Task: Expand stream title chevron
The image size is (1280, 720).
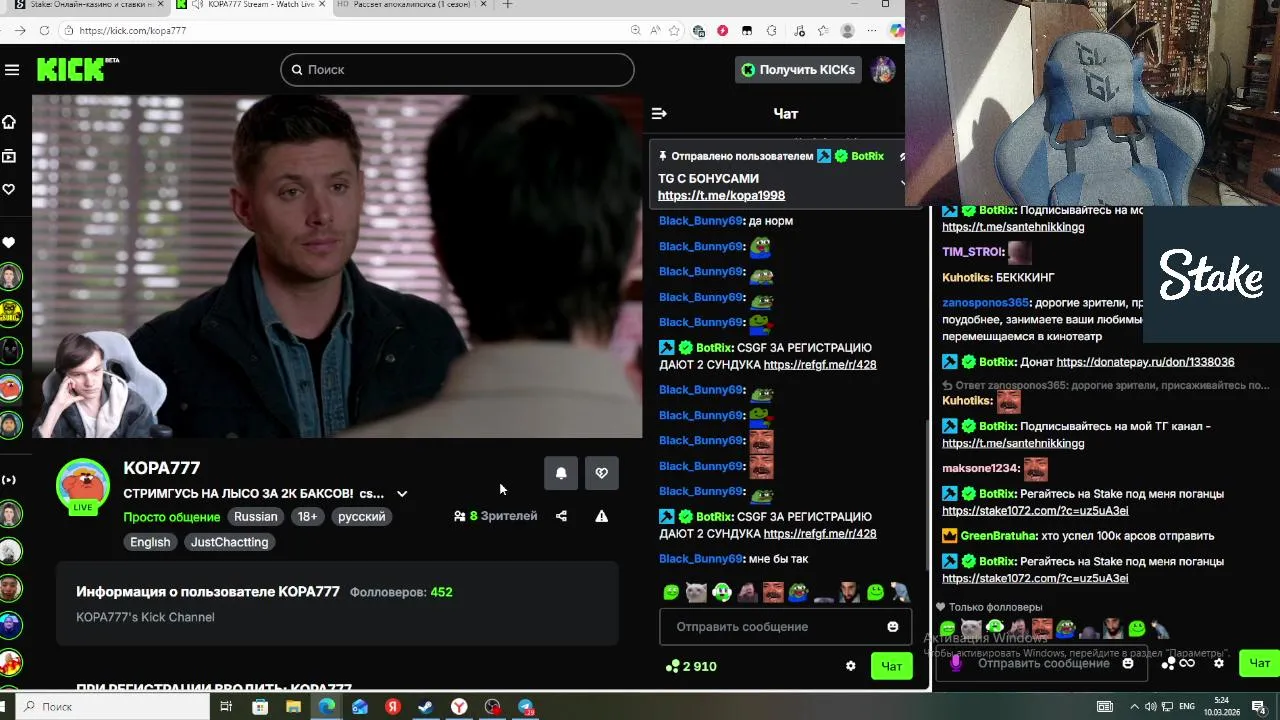Action: click(x=402, y=494)
